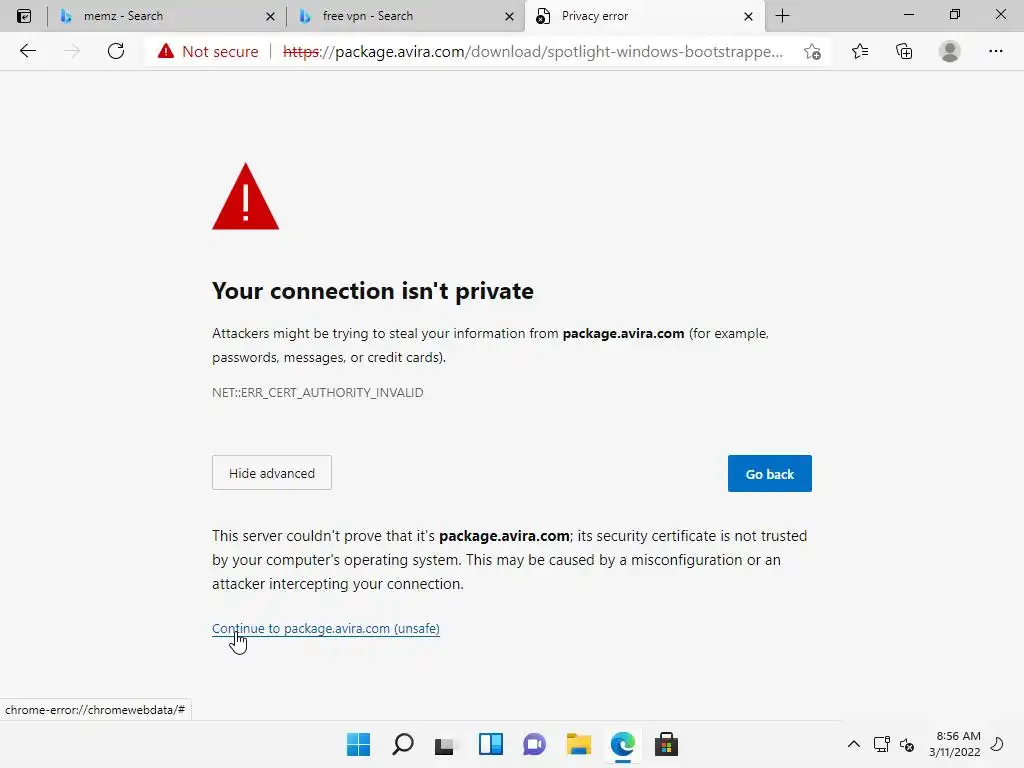
Task: Open the Windows Start menu
Action: (358, 744)
